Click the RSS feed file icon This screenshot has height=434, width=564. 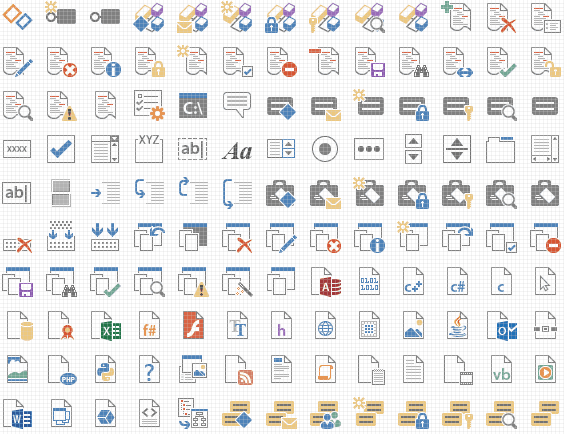(x=239, y=370)
